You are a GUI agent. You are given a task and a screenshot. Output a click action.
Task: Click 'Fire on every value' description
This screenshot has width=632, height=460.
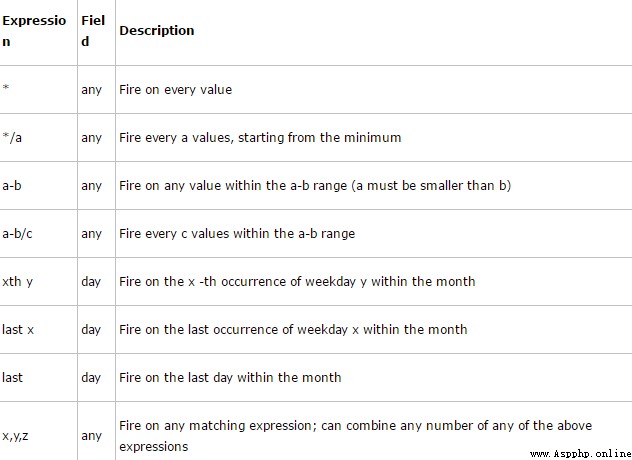(x=176, y=90)
